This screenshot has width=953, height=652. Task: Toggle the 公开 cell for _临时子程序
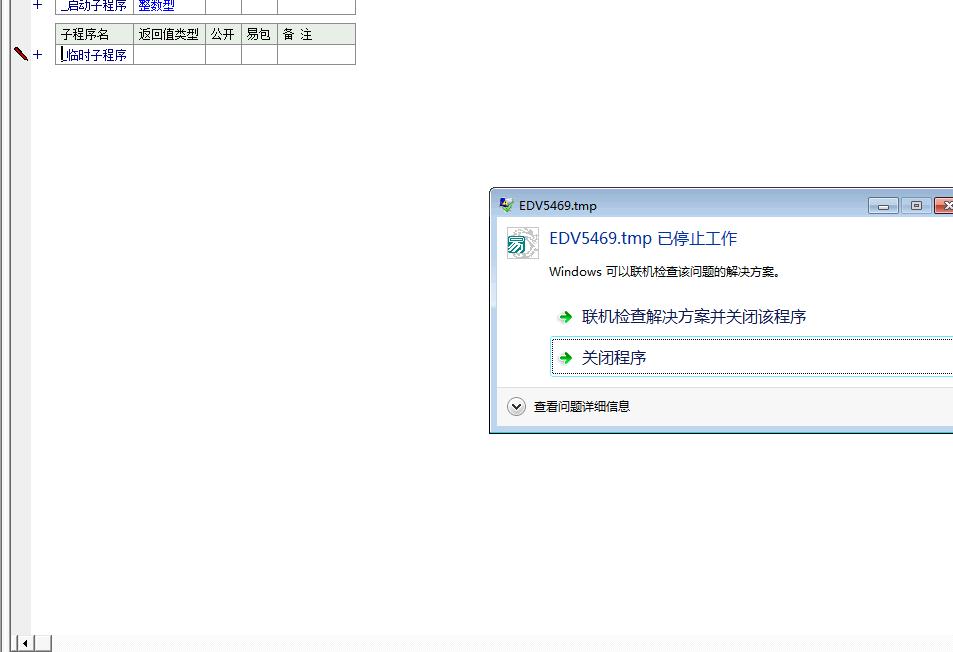pos(223,55)
